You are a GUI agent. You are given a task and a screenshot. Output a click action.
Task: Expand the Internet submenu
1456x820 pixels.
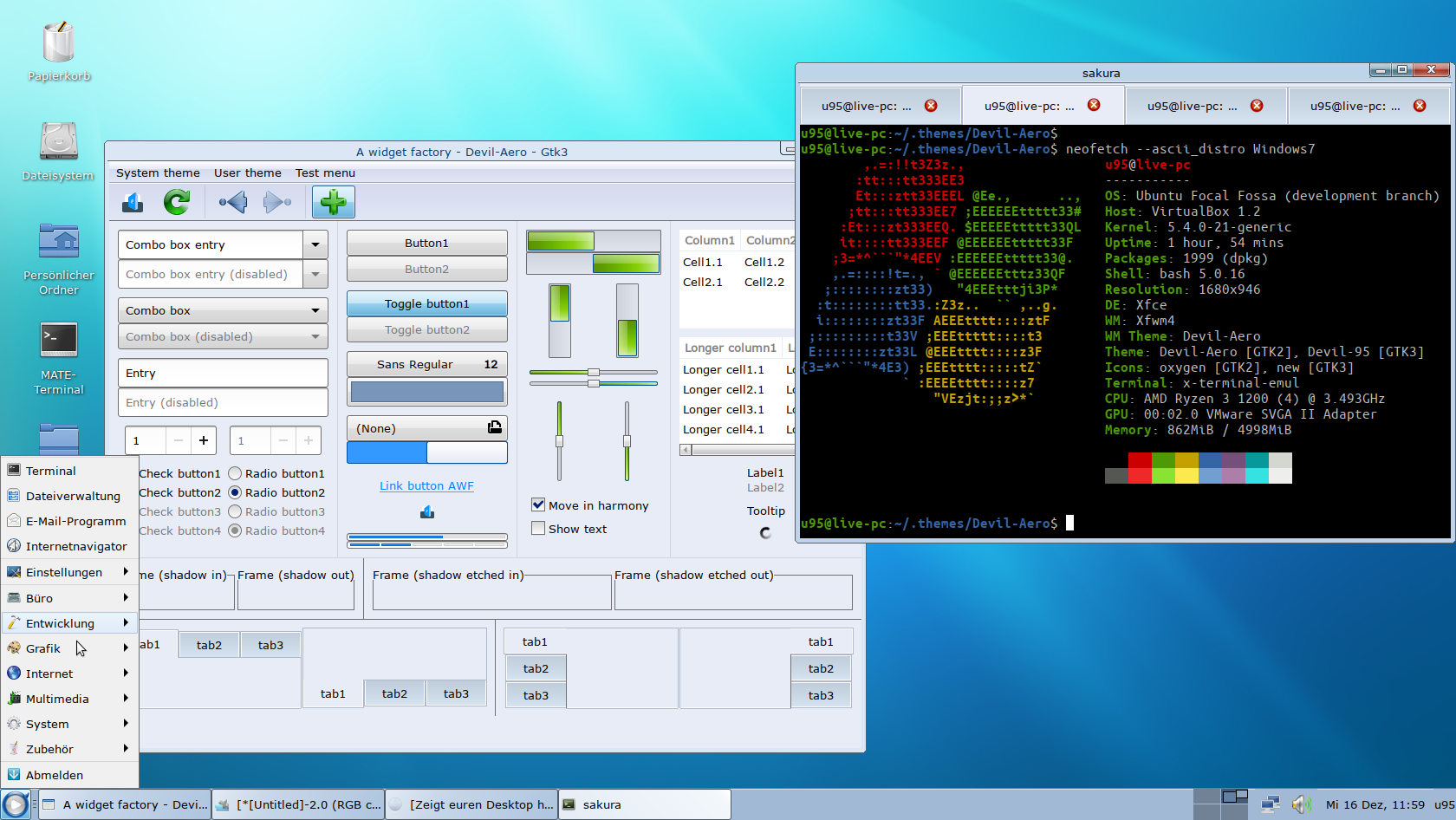pos(69,674)
